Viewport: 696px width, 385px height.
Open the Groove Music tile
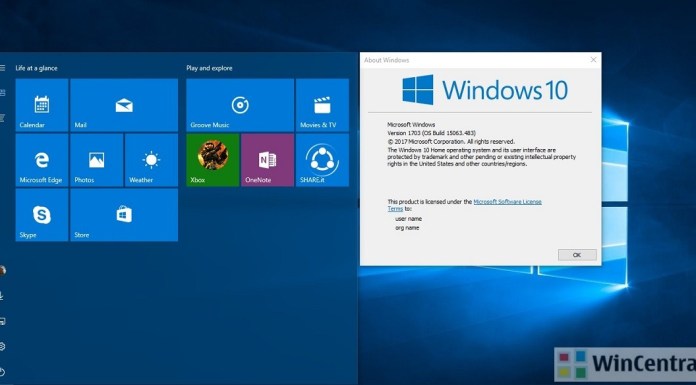point(240,105)
